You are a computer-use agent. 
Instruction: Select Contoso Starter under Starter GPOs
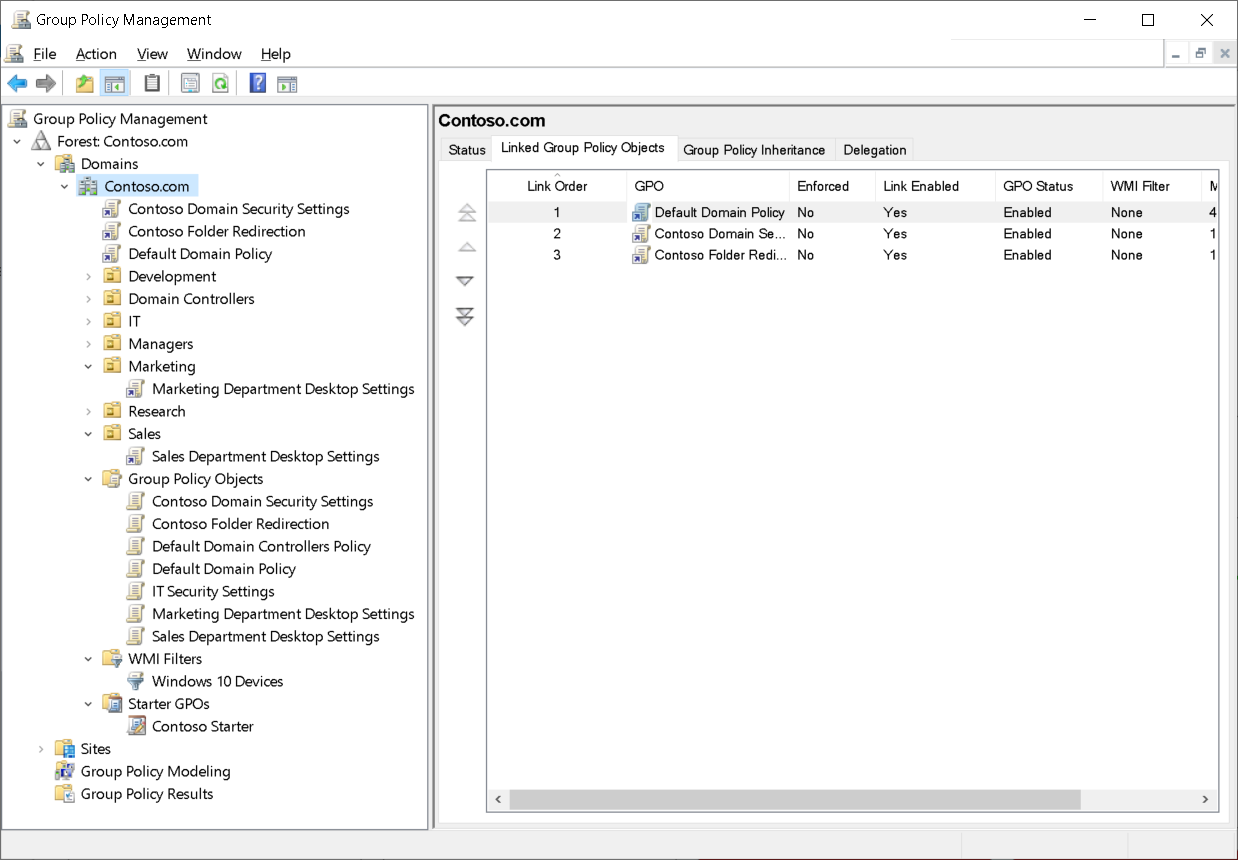[x=201, y=726]
